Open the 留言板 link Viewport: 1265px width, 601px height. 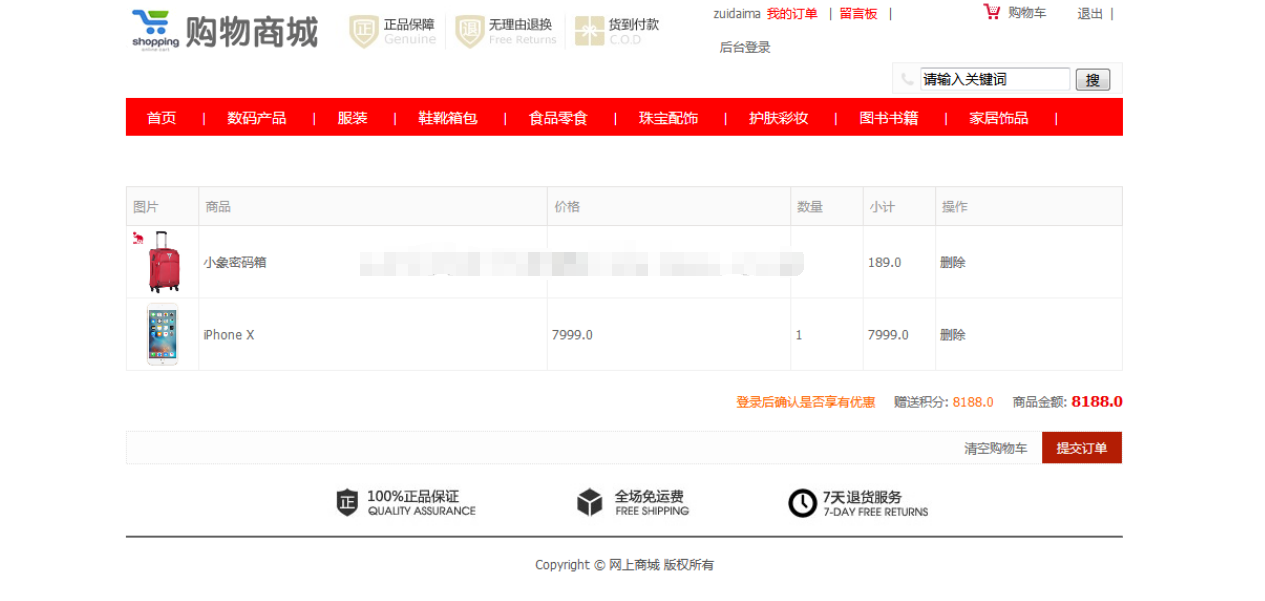[858, 14]
